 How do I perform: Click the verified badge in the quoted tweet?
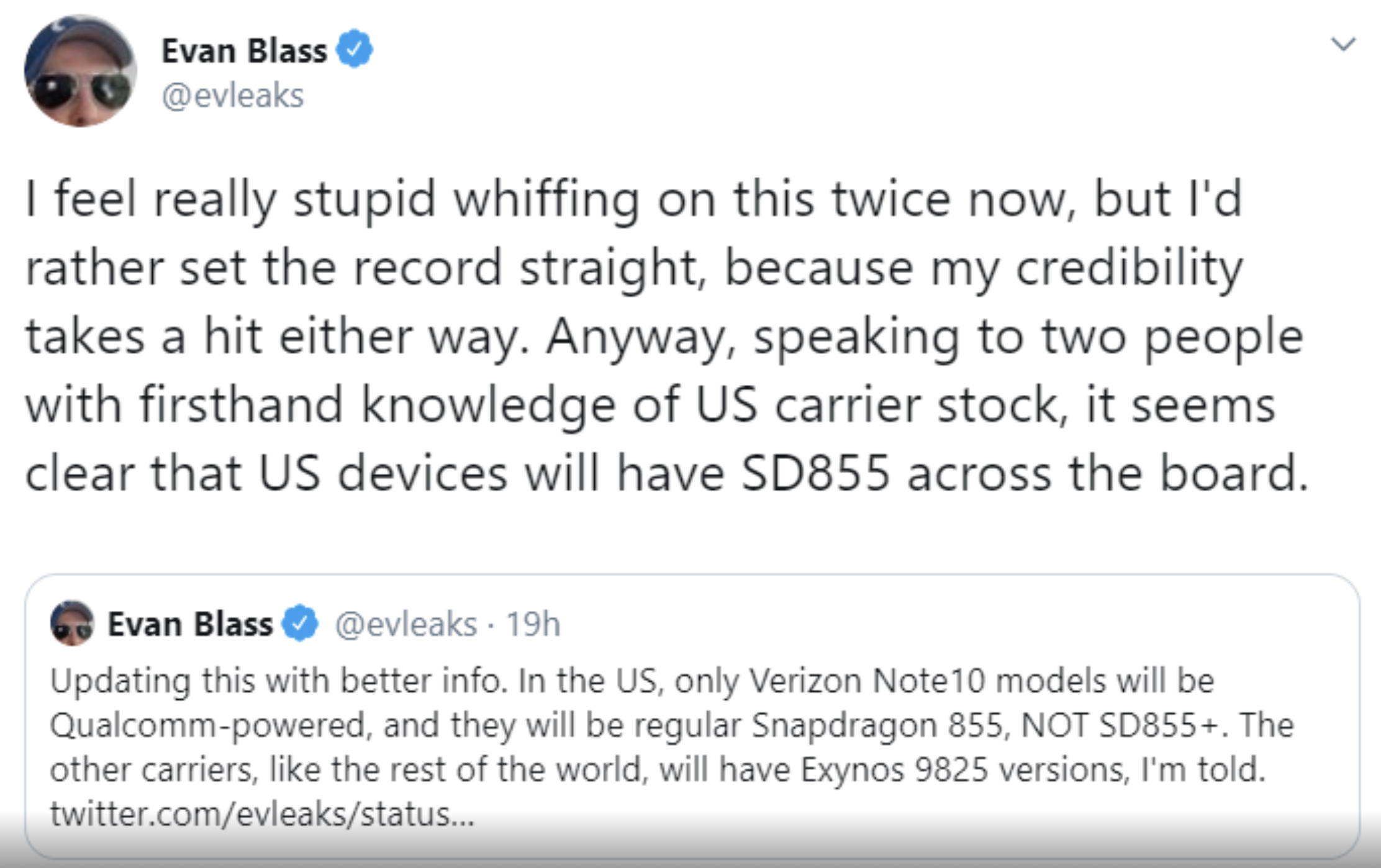click(x=301, y=623)
